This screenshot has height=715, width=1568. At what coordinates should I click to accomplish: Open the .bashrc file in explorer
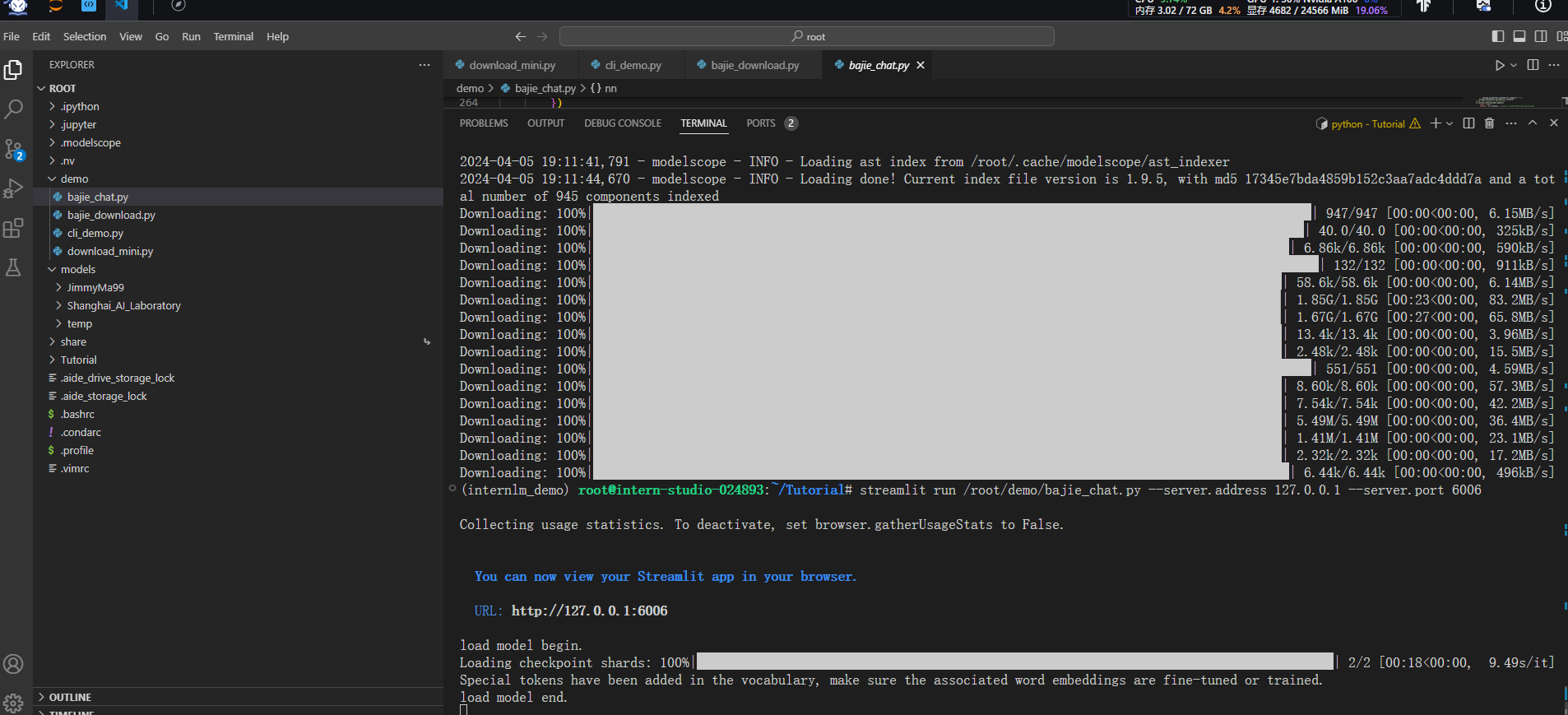point(239,414)
